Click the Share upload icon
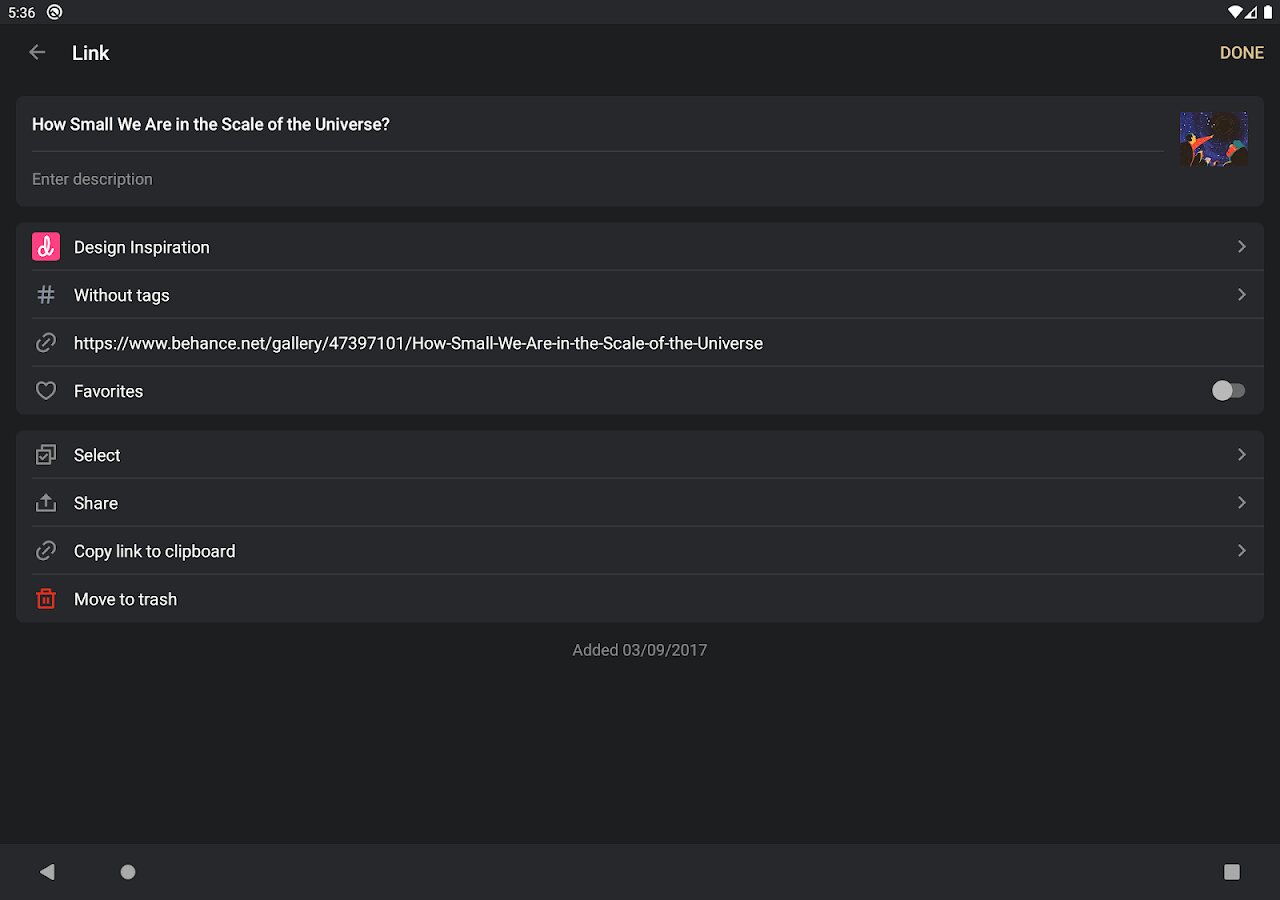 tap(46, 503)
